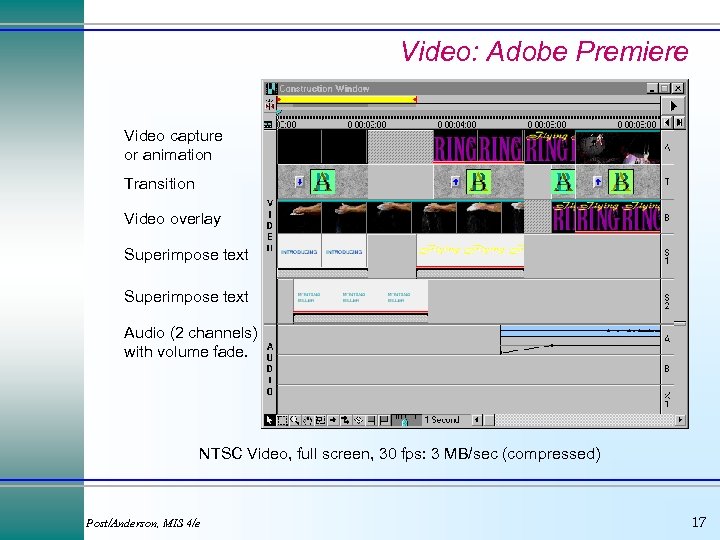
Task: Click the audio fade handle on track A
Action: click(x=551, y=345)
